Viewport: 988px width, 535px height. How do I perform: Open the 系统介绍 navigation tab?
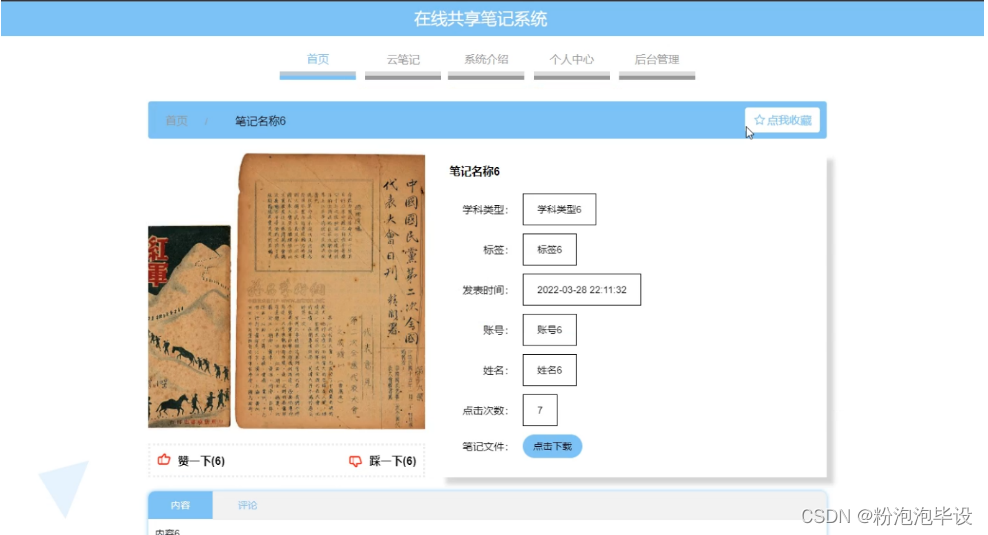(486, 59)
